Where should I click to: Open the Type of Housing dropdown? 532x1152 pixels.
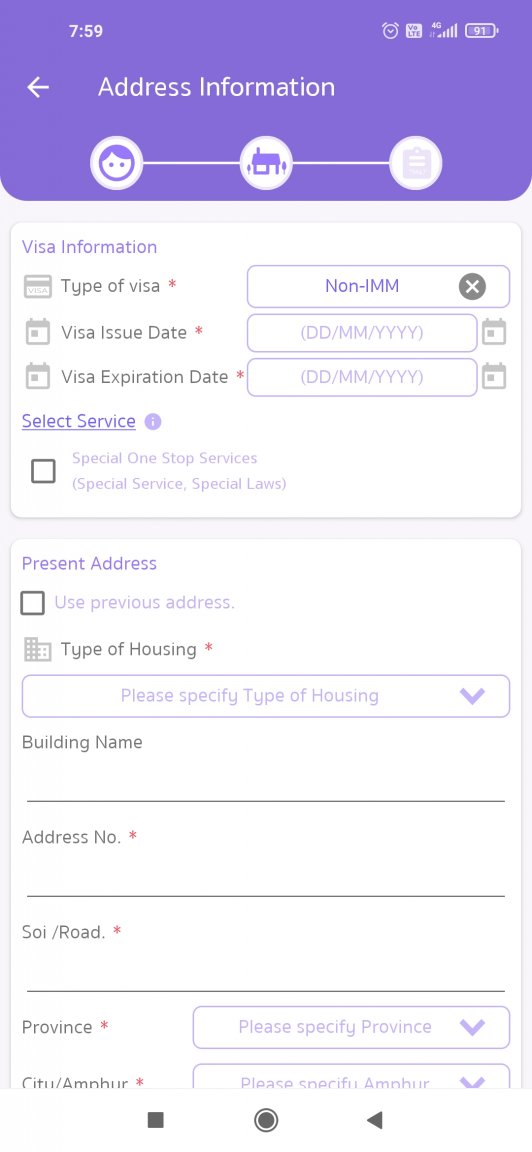266,696
